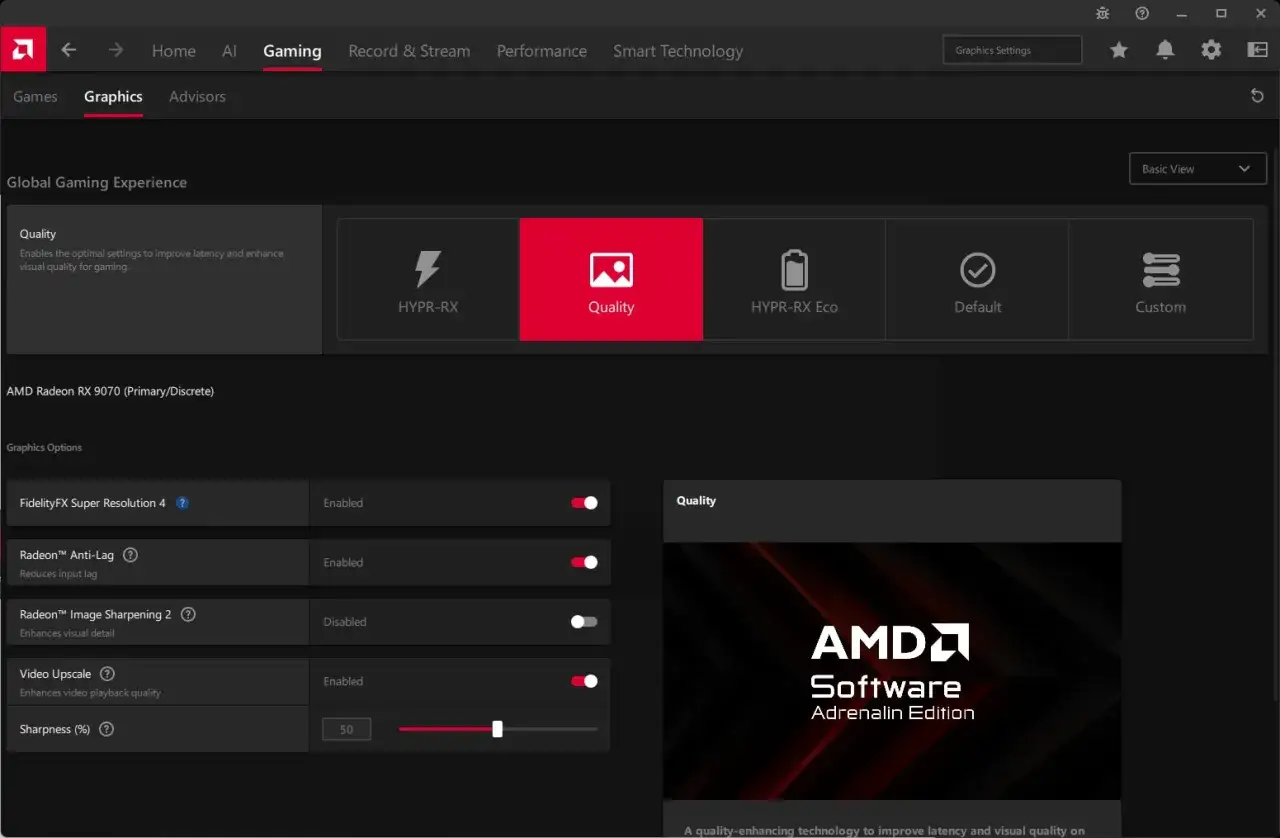Show Sharpness (%) help icon
Image resolution: width=1280 pixels, height=838 pixels.
tap(107, 729)
